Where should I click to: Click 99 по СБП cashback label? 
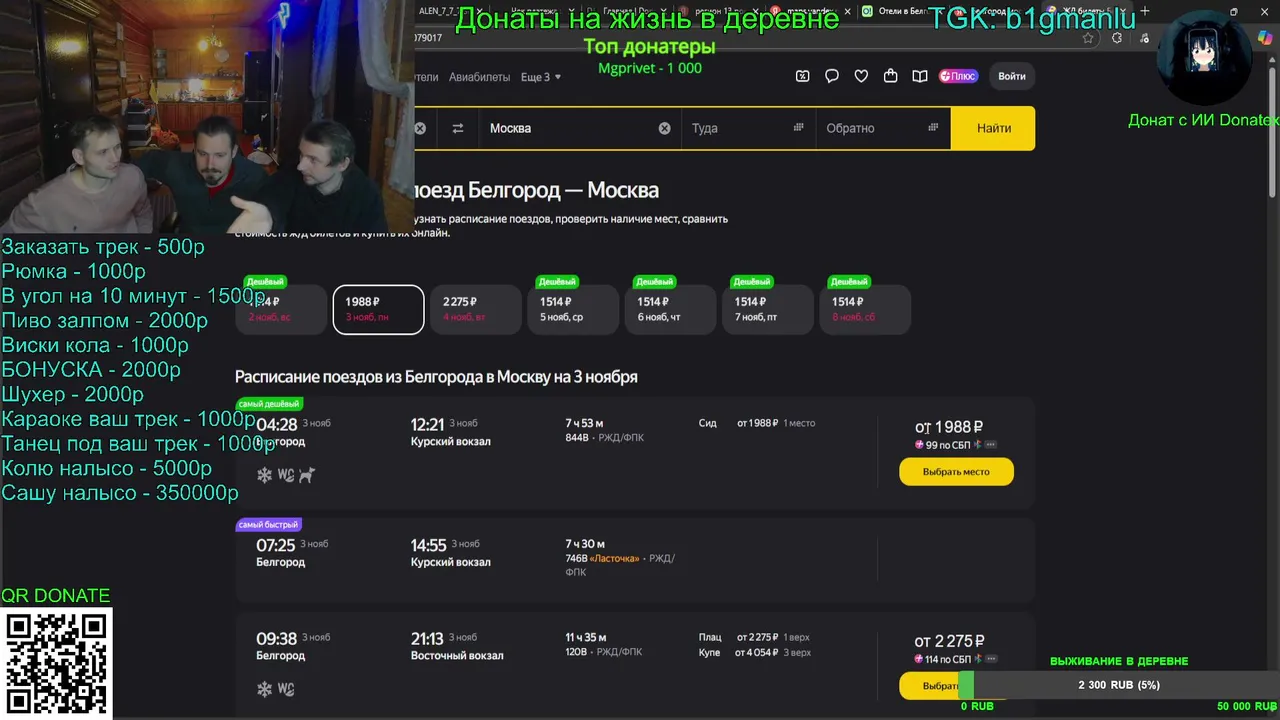pos(947,445)
